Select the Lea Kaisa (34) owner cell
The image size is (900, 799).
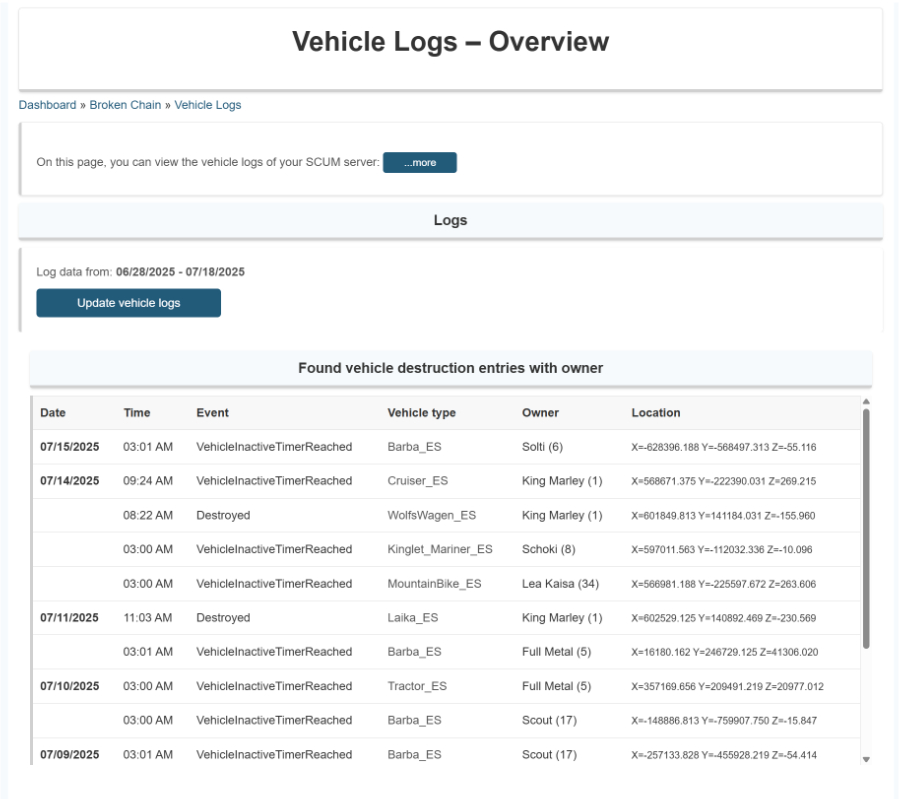(x=560, y=584)
